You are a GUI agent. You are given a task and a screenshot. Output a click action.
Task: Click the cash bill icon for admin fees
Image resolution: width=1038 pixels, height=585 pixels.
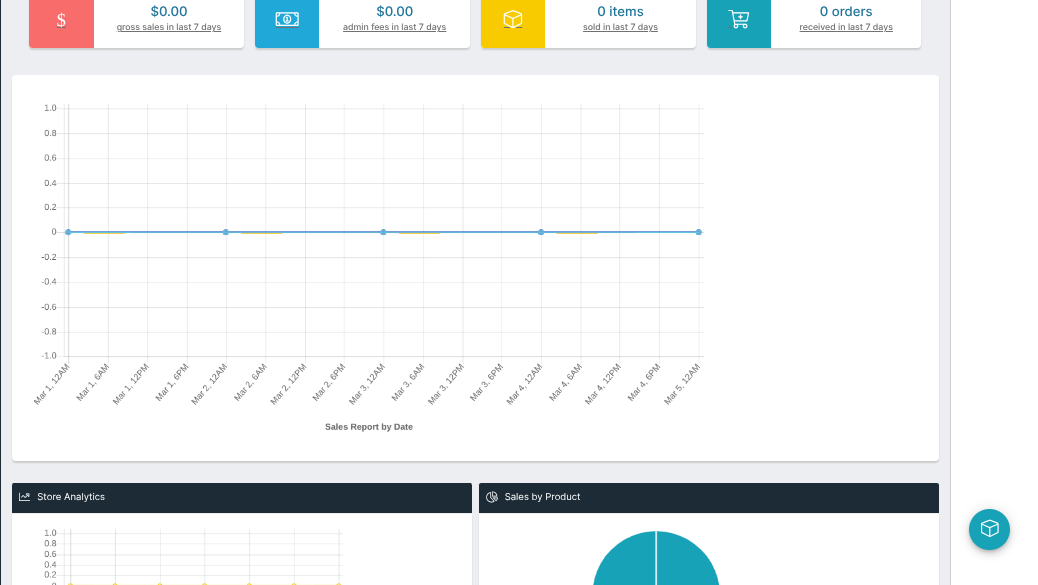point(287,20)
